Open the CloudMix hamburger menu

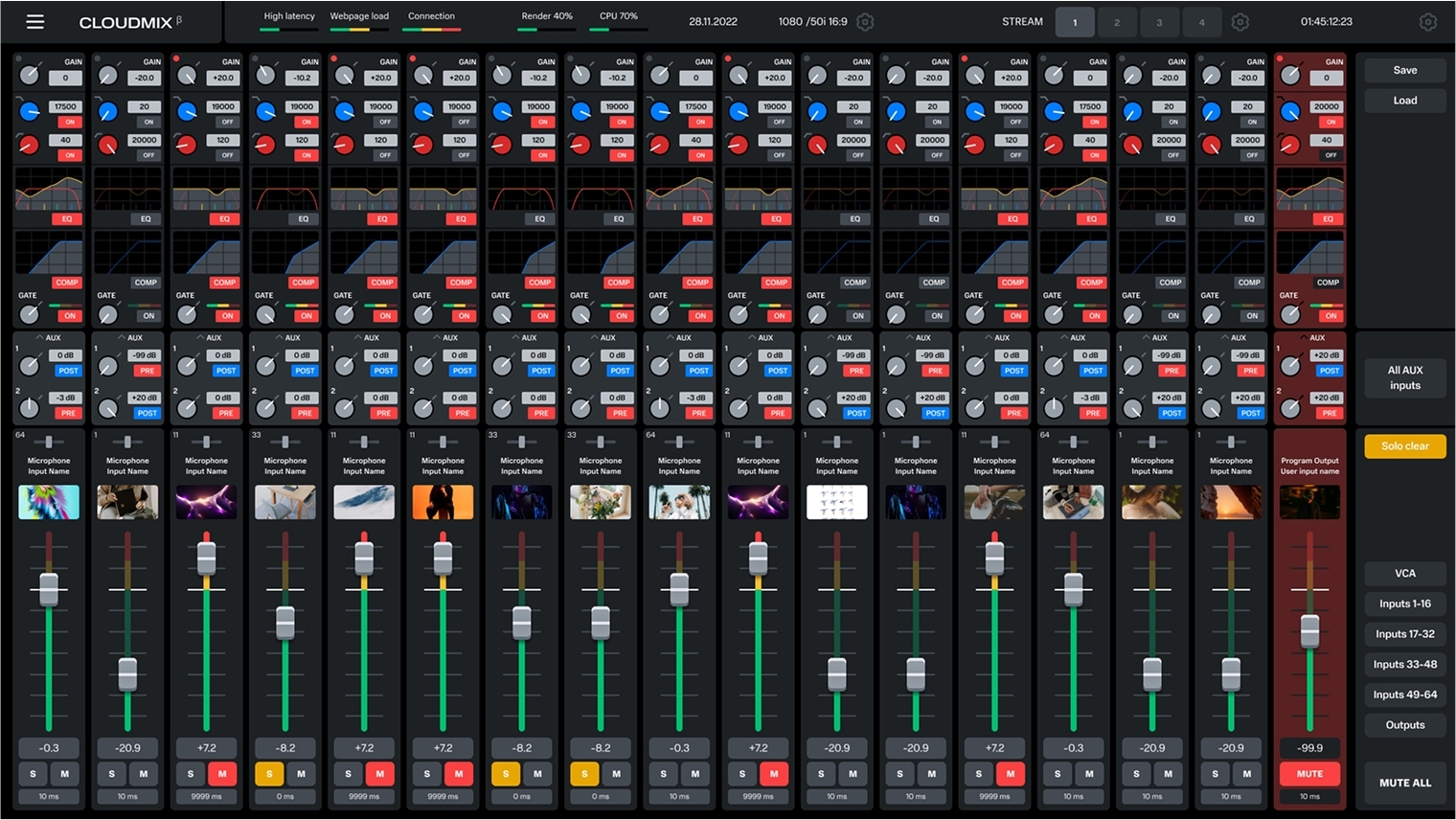click(34, 21)
